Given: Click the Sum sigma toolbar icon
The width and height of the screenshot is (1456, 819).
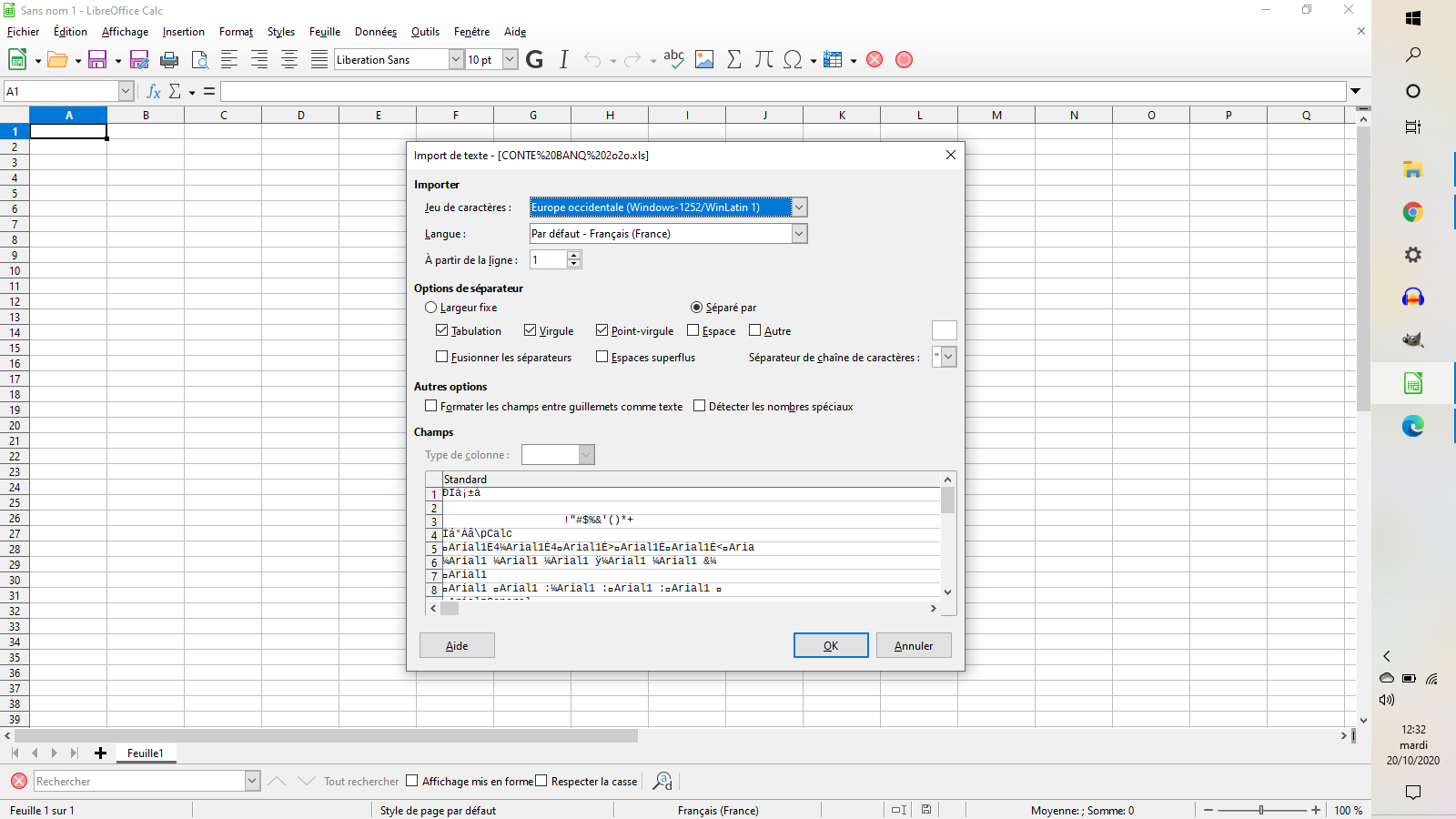Looking at the screenshot, I should [x=734, y=59].
